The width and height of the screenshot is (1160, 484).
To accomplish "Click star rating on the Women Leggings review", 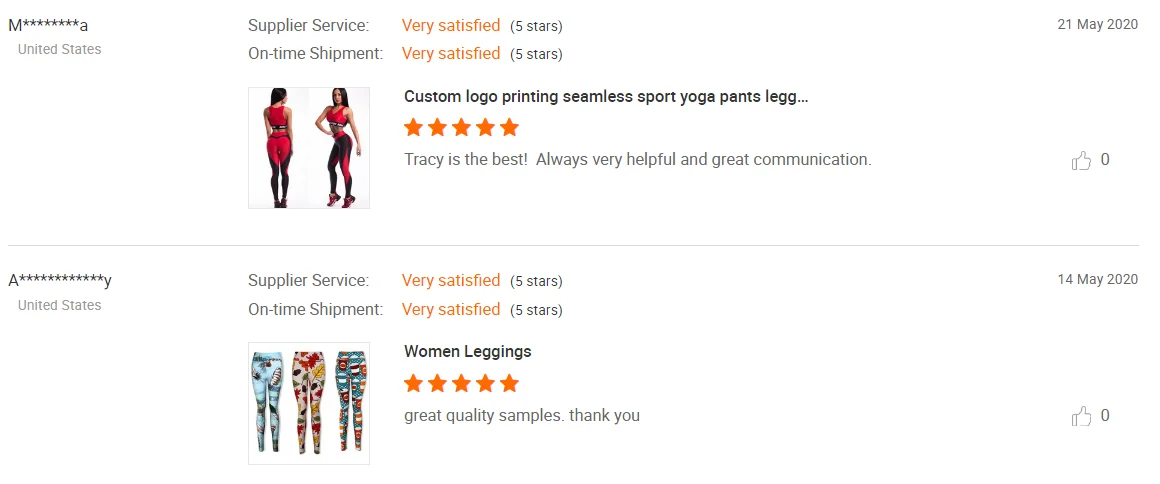I will coord(461,383).
